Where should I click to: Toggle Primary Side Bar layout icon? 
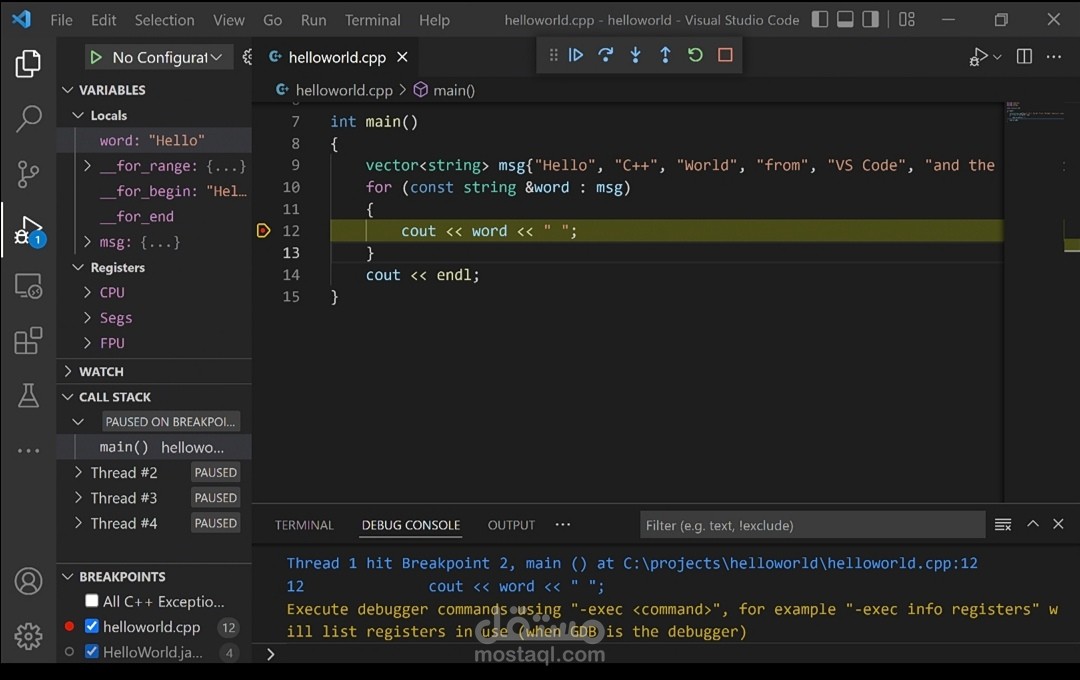point(819,19)
